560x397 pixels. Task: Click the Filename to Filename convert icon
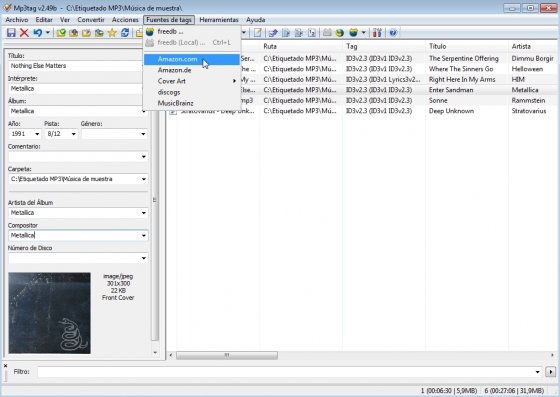coord(299,33)
